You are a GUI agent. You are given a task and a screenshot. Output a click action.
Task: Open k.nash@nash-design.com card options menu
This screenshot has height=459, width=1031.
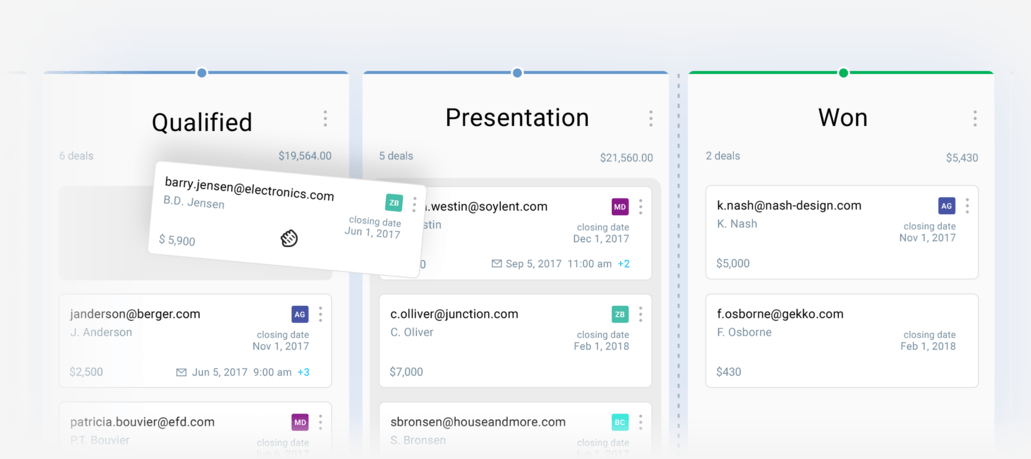pyautogui.click(x=967, y=206)
